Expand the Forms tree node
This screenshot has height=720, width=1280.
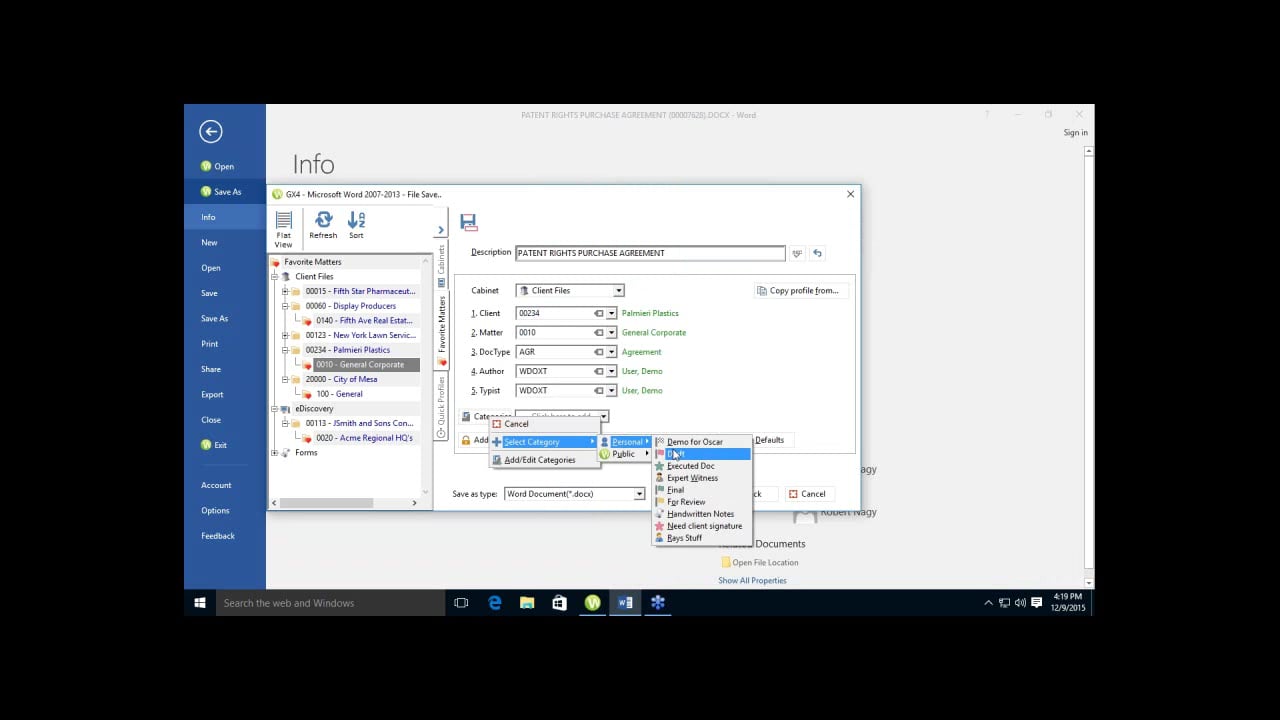tap(275, 453)
